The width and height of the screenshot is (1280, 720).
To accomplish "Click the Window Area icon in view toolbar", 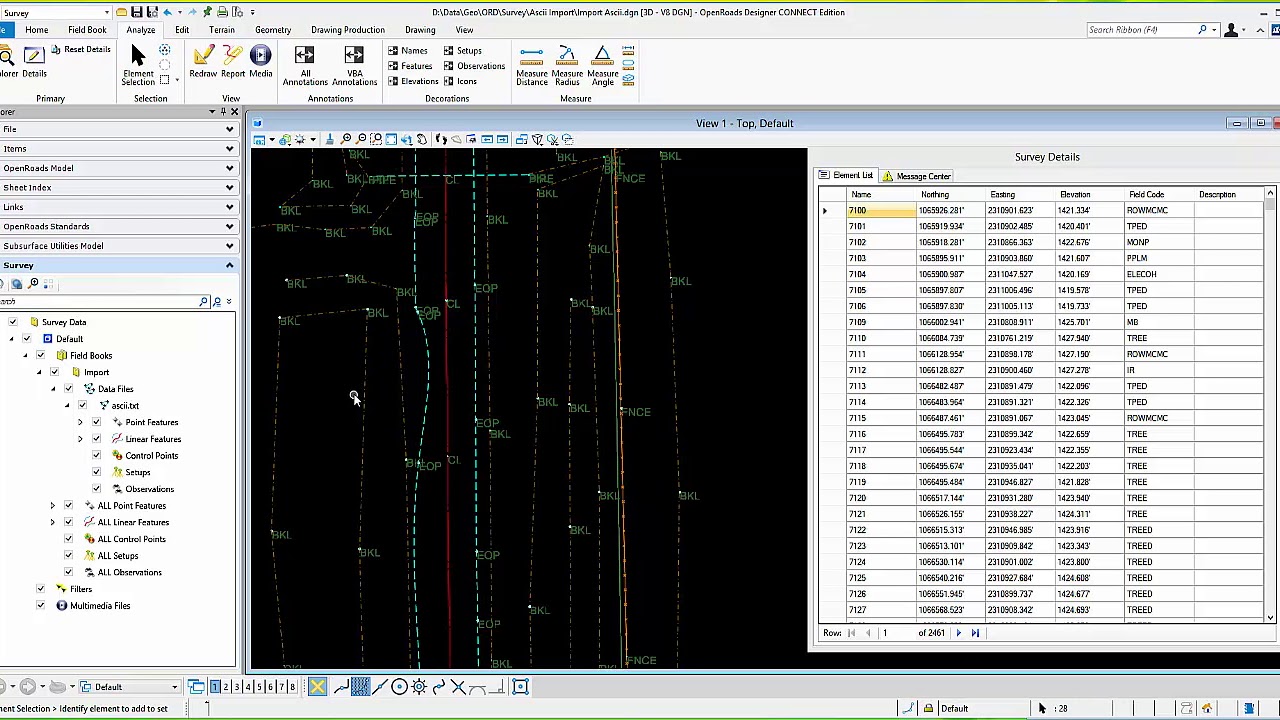I will [376, 139].
